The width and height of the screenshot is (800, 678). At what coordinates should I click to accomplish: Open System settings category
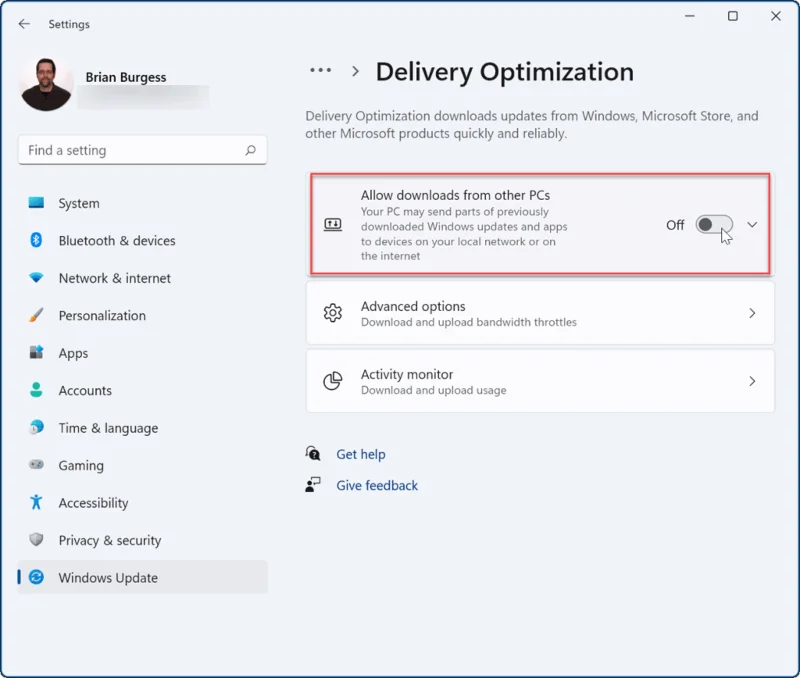[143, 203]
